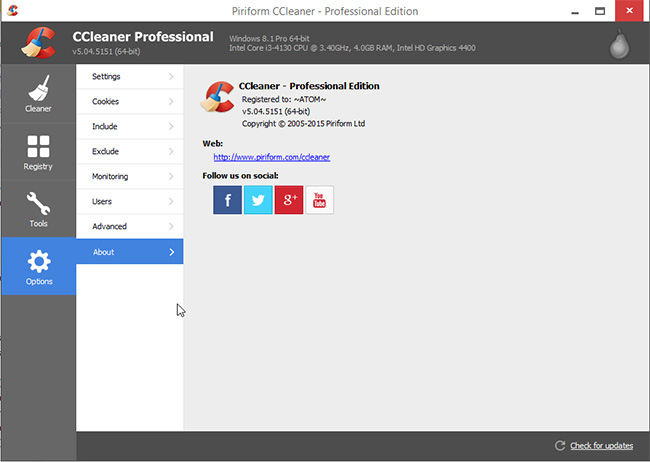Screen dimensions: 650x462
Task: Open CCleaner Twitter page icon
Action: [258, 200]
